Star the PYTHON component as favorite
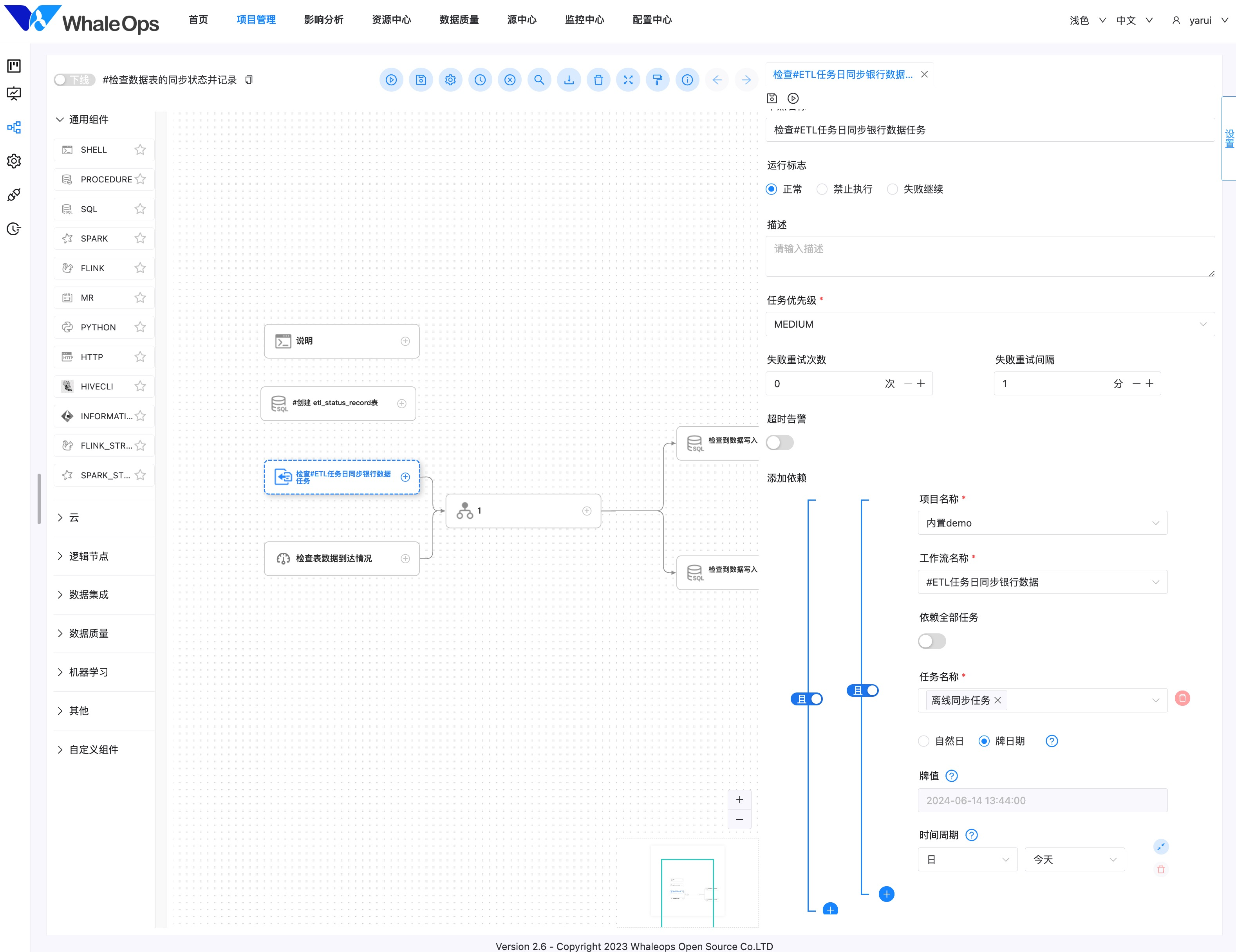The height and width of the screenshot is (952, 1236). click(x=140, y=327)
